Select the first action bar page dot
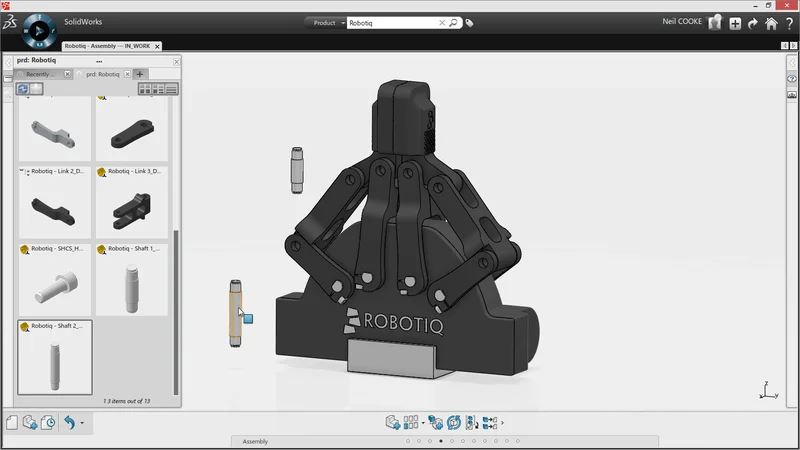The width and height of the screenshot is (800, 450). point(408,441)
